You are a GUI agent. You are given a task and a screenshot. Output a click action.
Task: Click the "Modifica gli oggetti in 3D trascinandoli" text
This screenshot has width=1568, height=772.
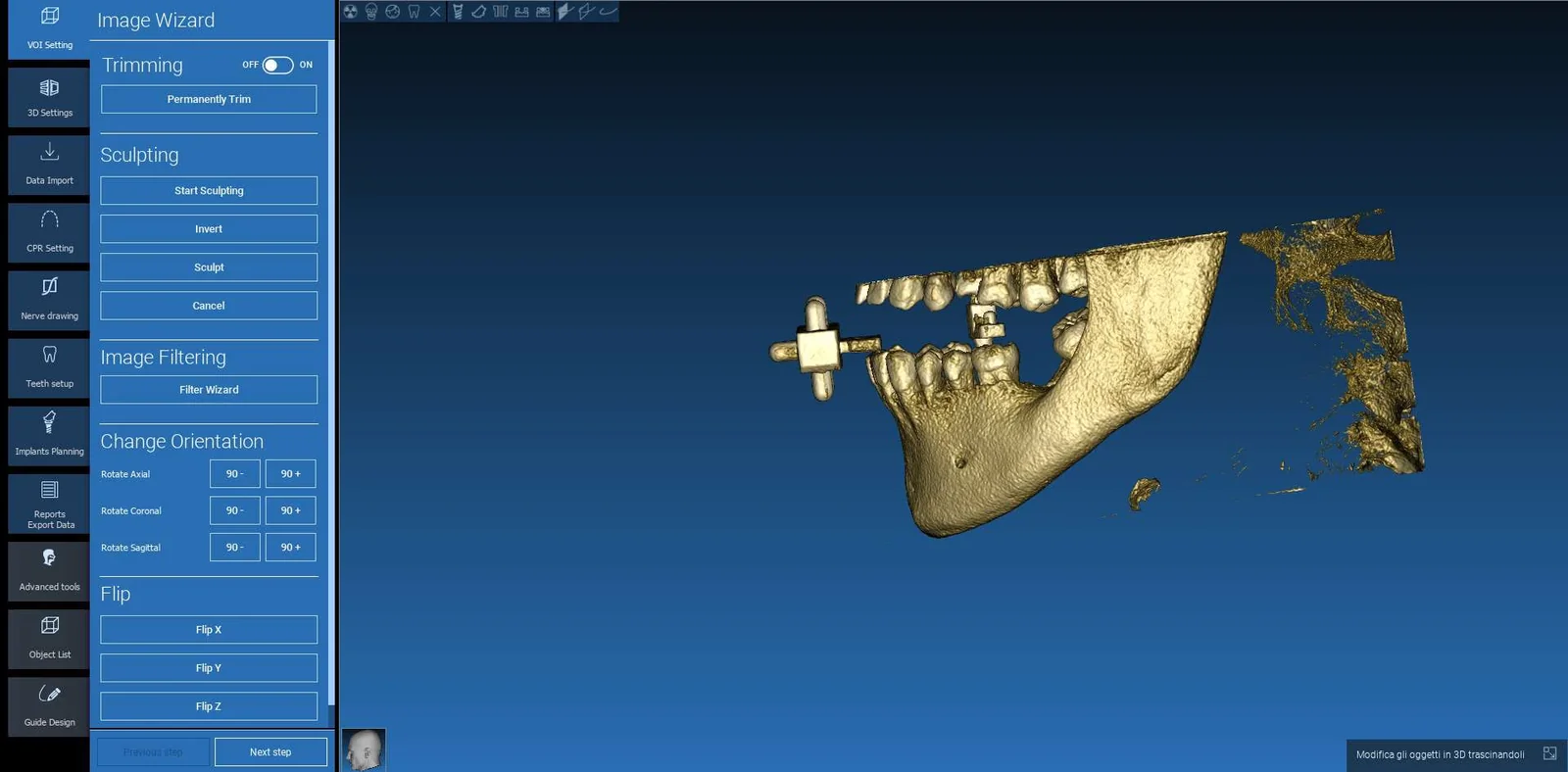click(x=1440, y=754)
